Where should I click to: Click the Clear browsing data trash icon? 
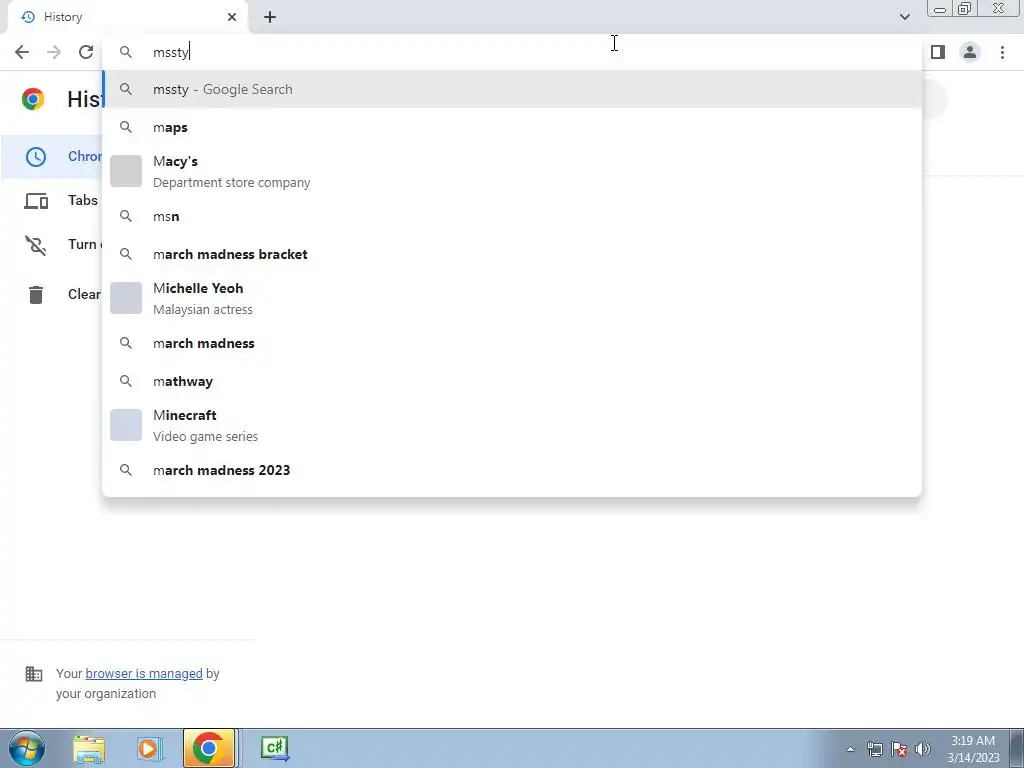point(36,295)
